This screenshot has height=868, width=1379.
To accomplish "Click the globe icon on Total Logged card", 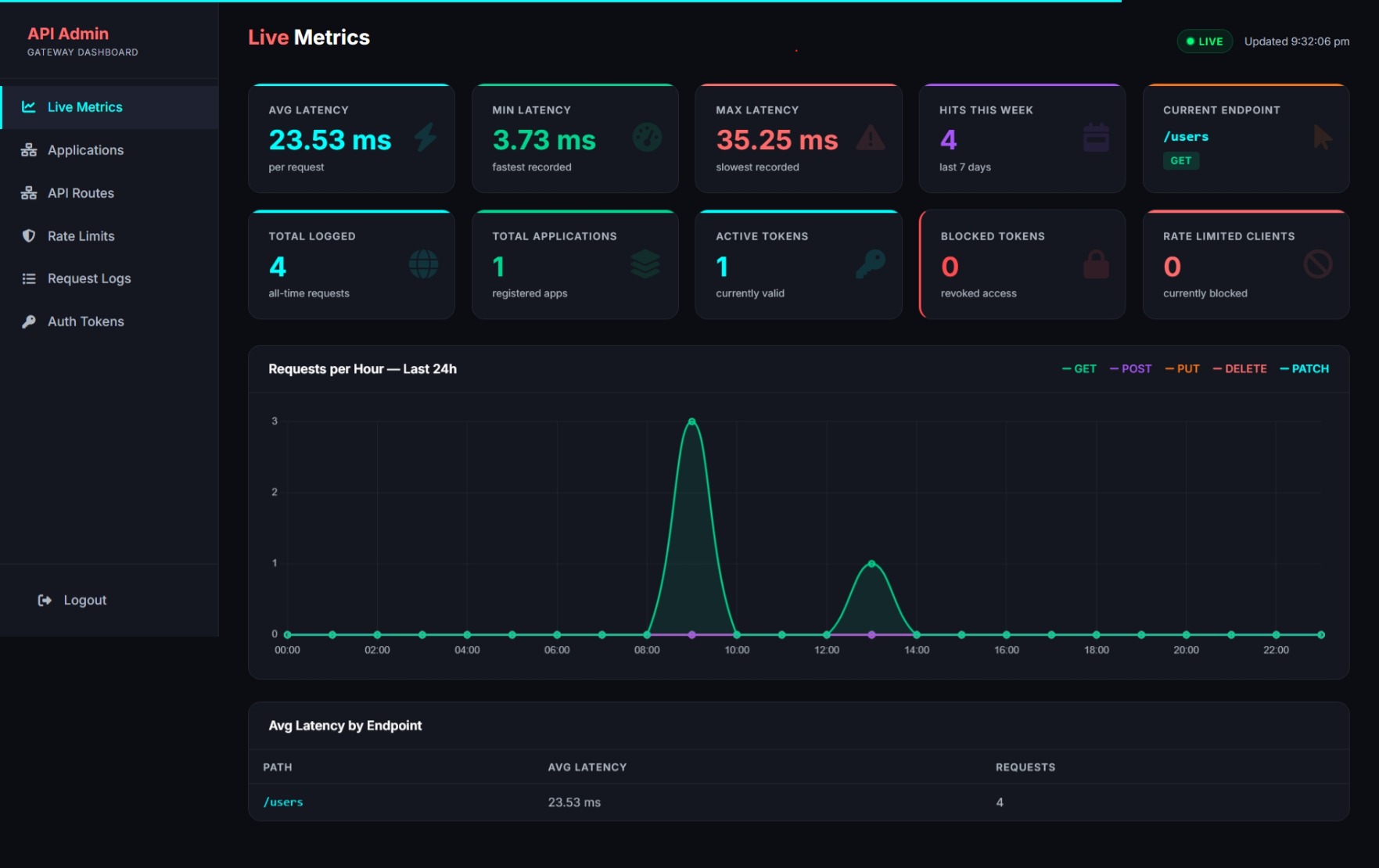I will pyautogui.click(x=423, y=264).
